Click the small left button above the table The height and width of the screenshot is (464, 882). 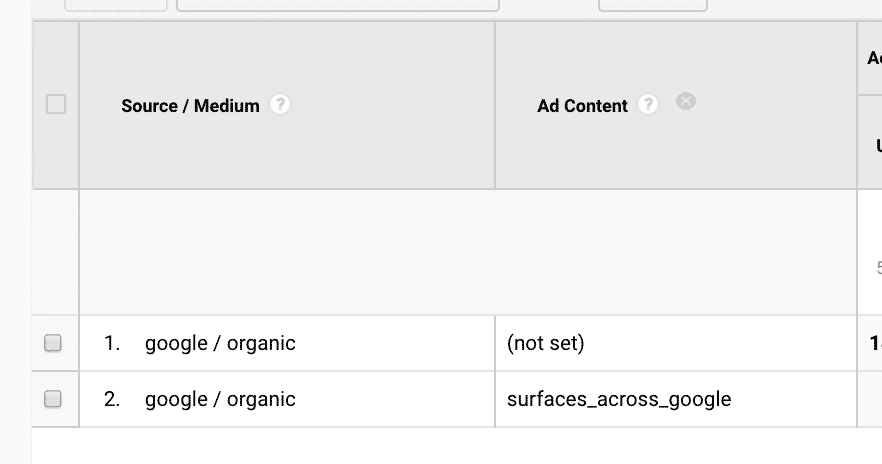[x=115, y=5]
